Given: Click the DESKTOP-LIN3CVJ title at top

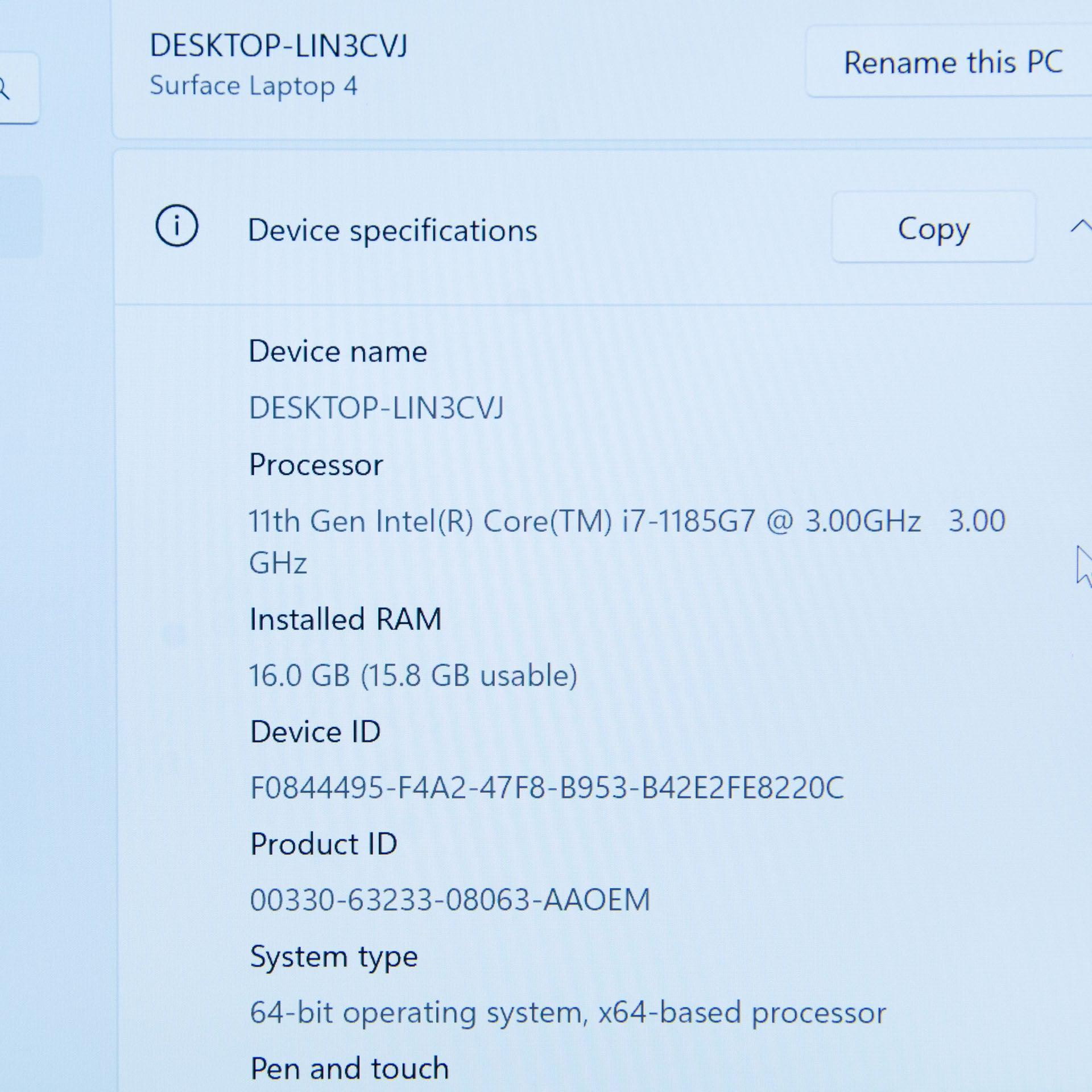Looking at the screenshot, I should (x=279, y=45).
